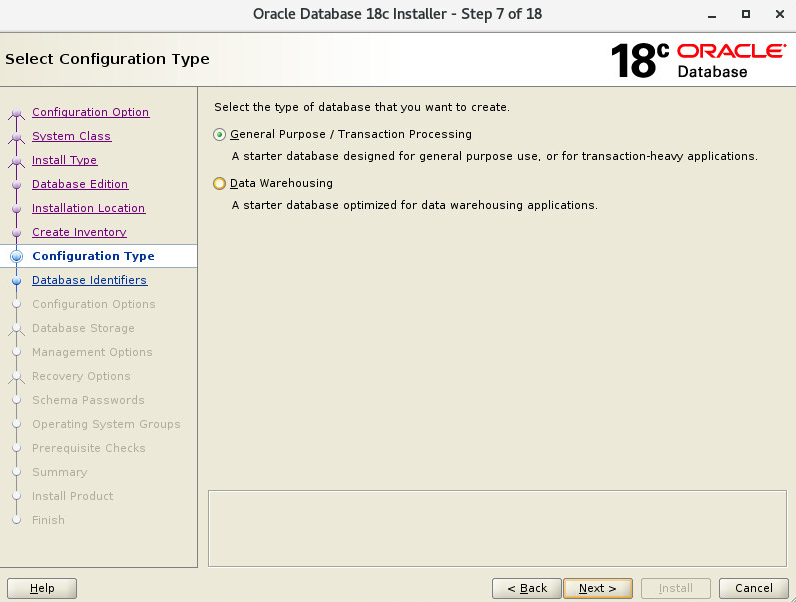
Task: Click the empty message pane at bottom
Action: pos(497,528)
